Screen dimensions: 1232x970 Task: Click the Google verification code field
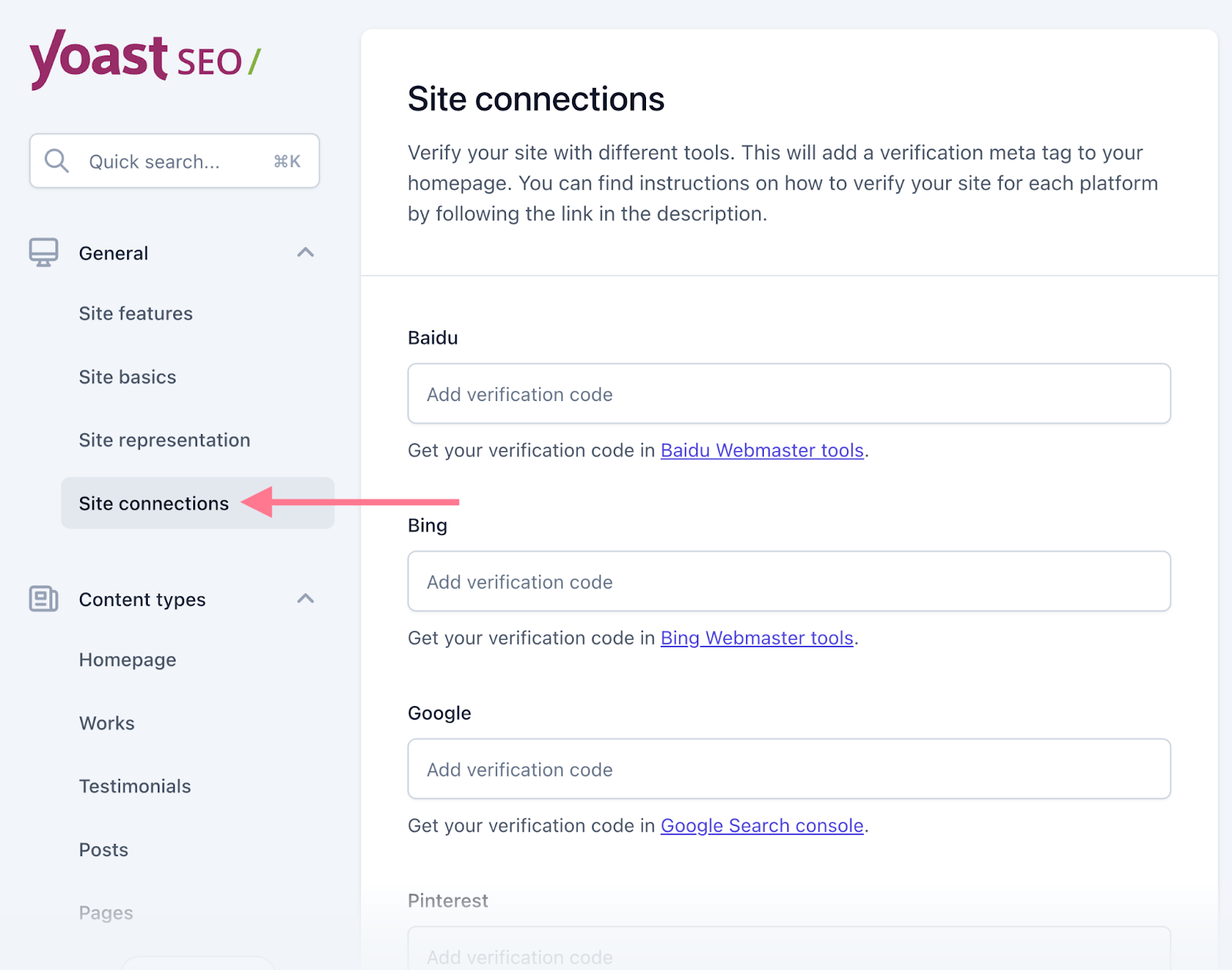[789, 769]
